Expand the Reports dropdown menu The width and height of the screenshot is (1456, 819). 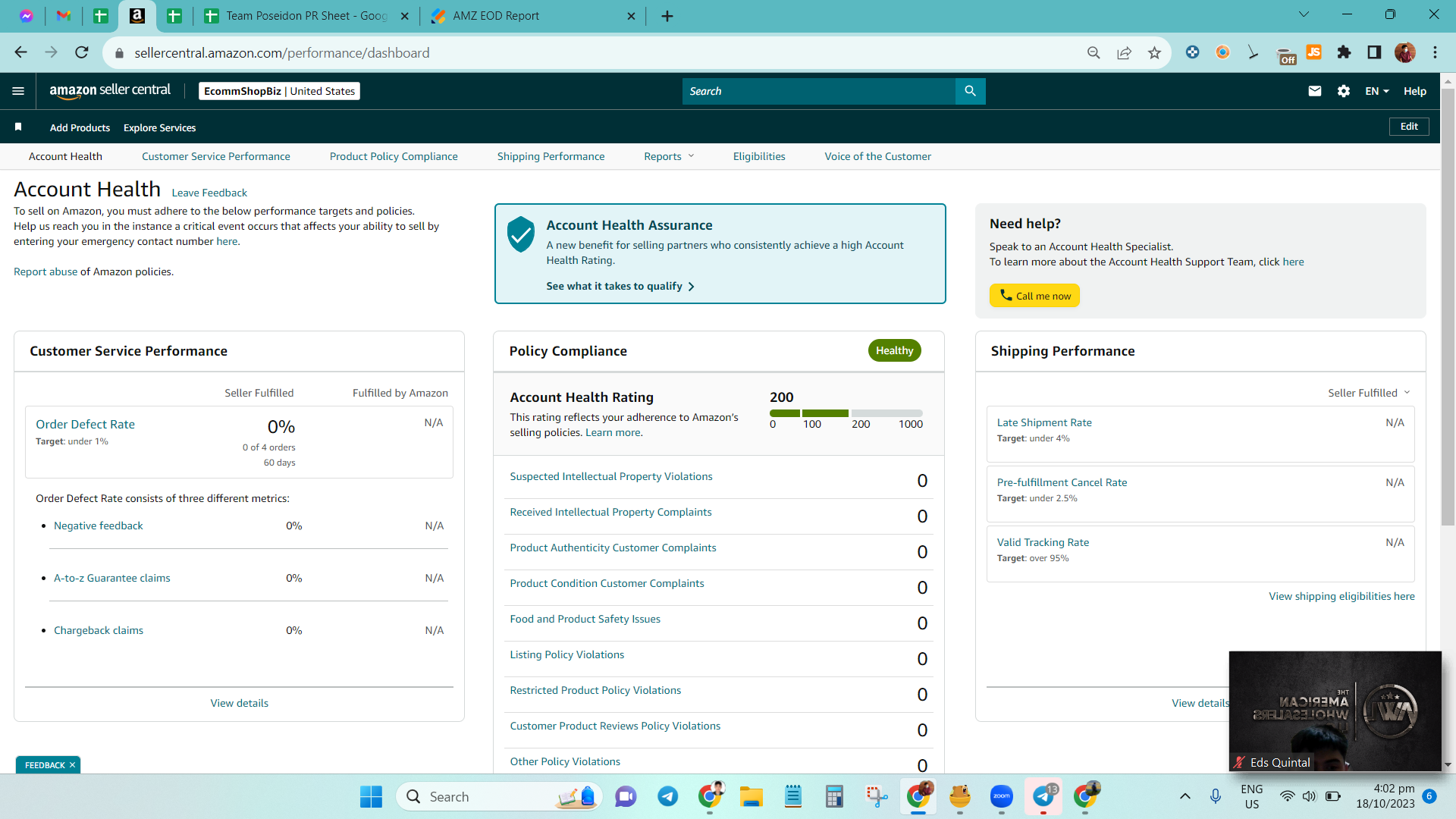click(669, 156)
